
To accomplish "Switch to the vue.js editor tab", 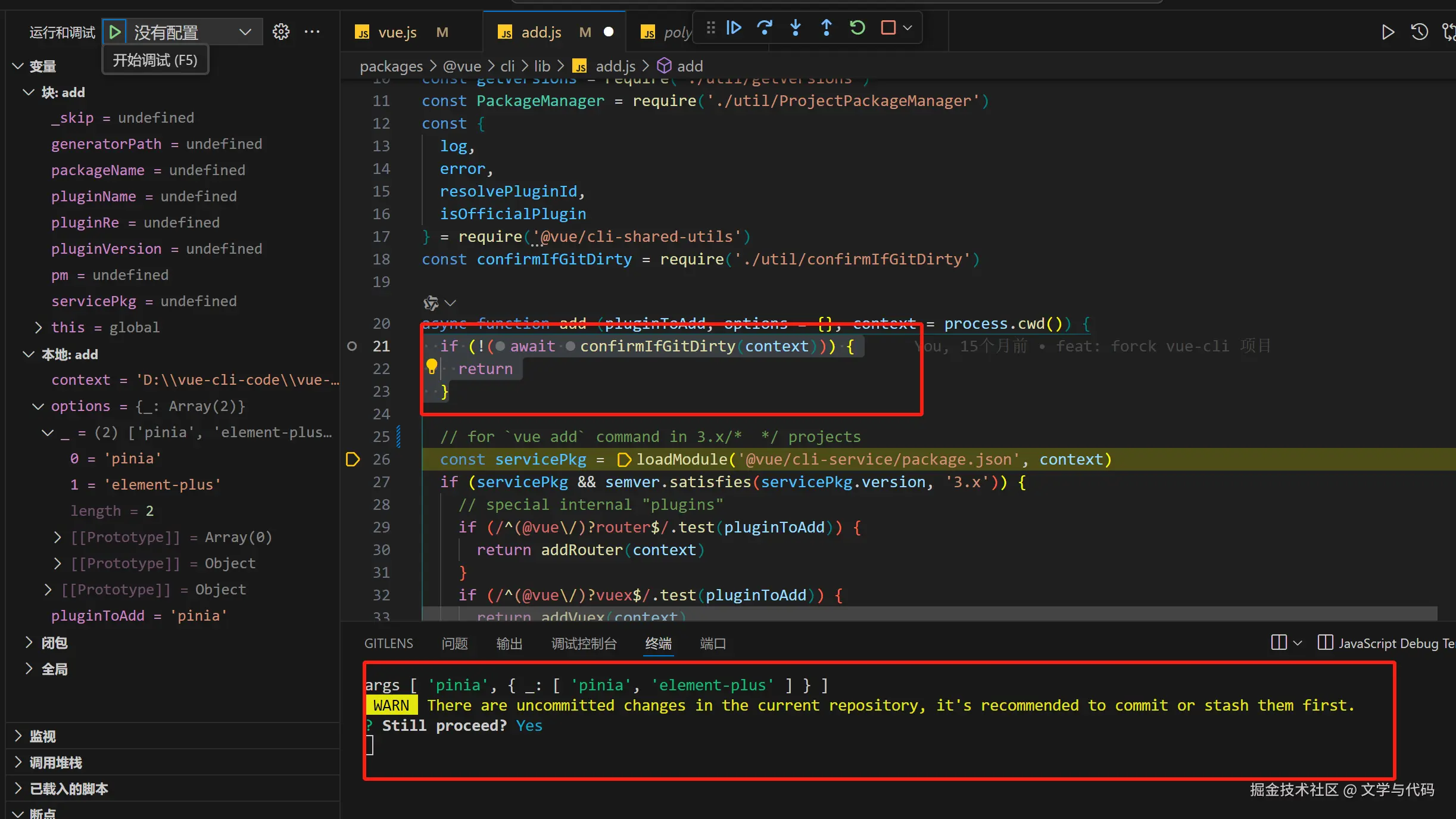I will [397, 32].
